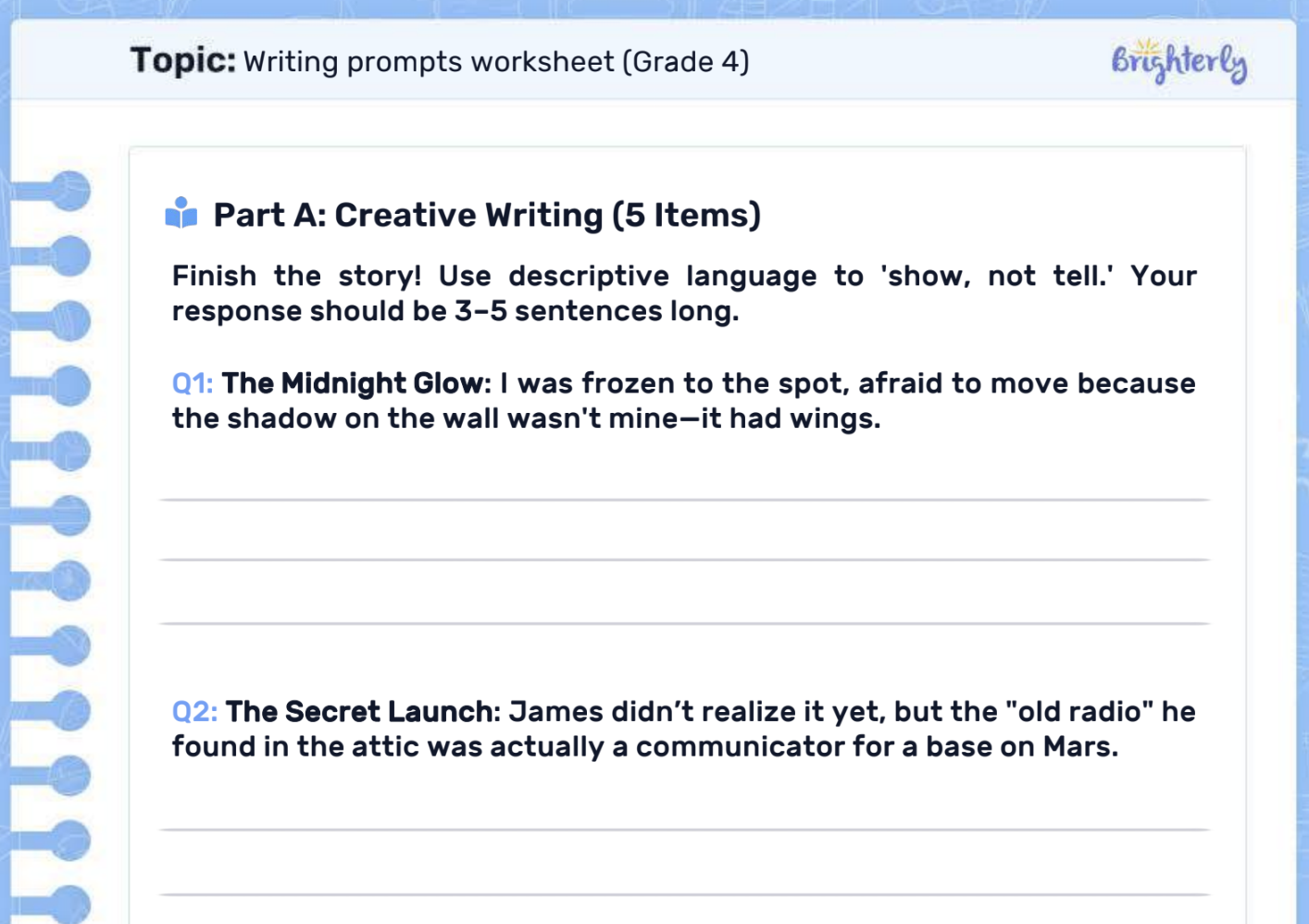Click the Q1 label marker

pyautogui.click(x=190, y=382)
